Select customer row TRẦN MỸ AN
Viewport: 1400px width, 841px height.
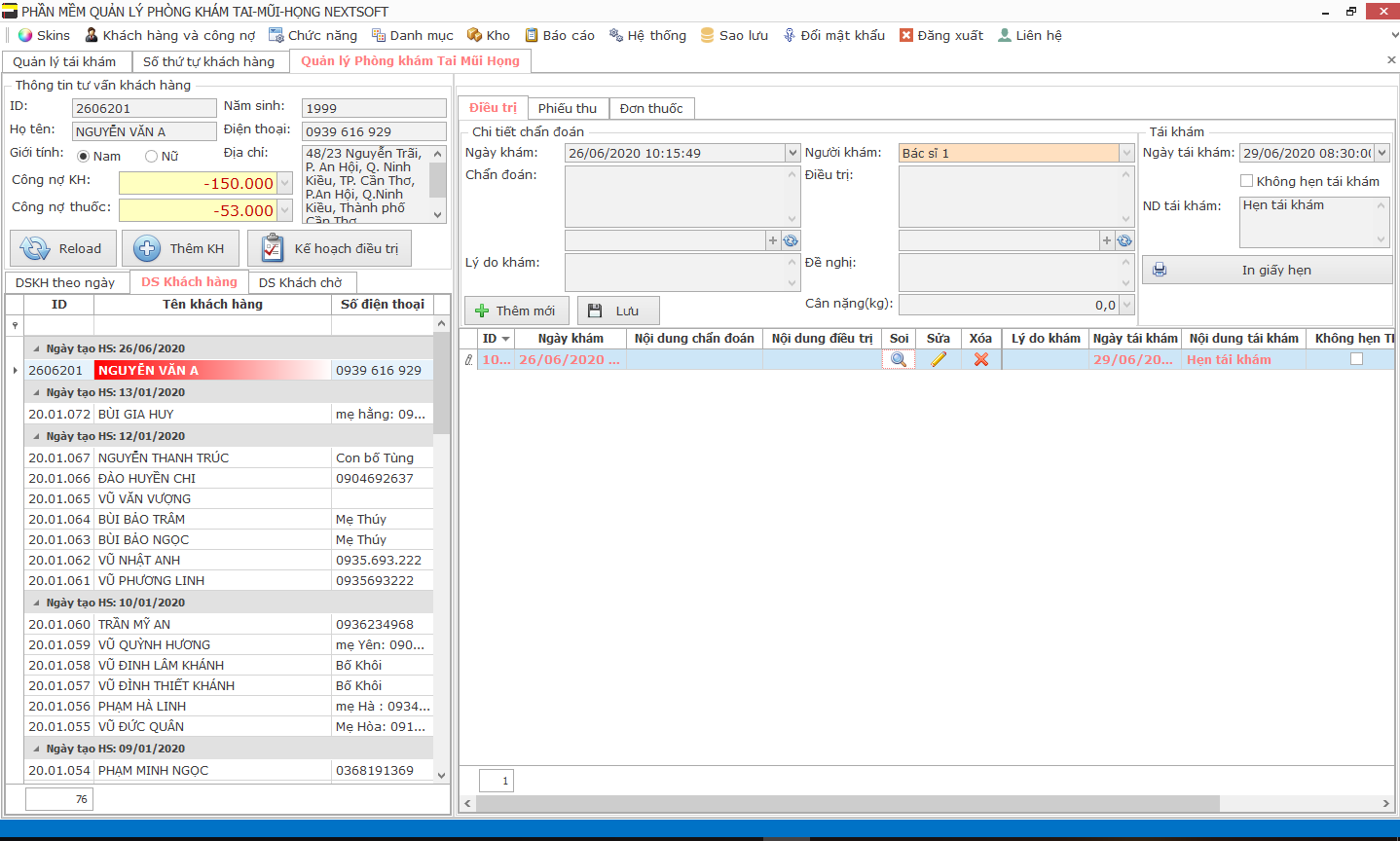pos(228,624)
